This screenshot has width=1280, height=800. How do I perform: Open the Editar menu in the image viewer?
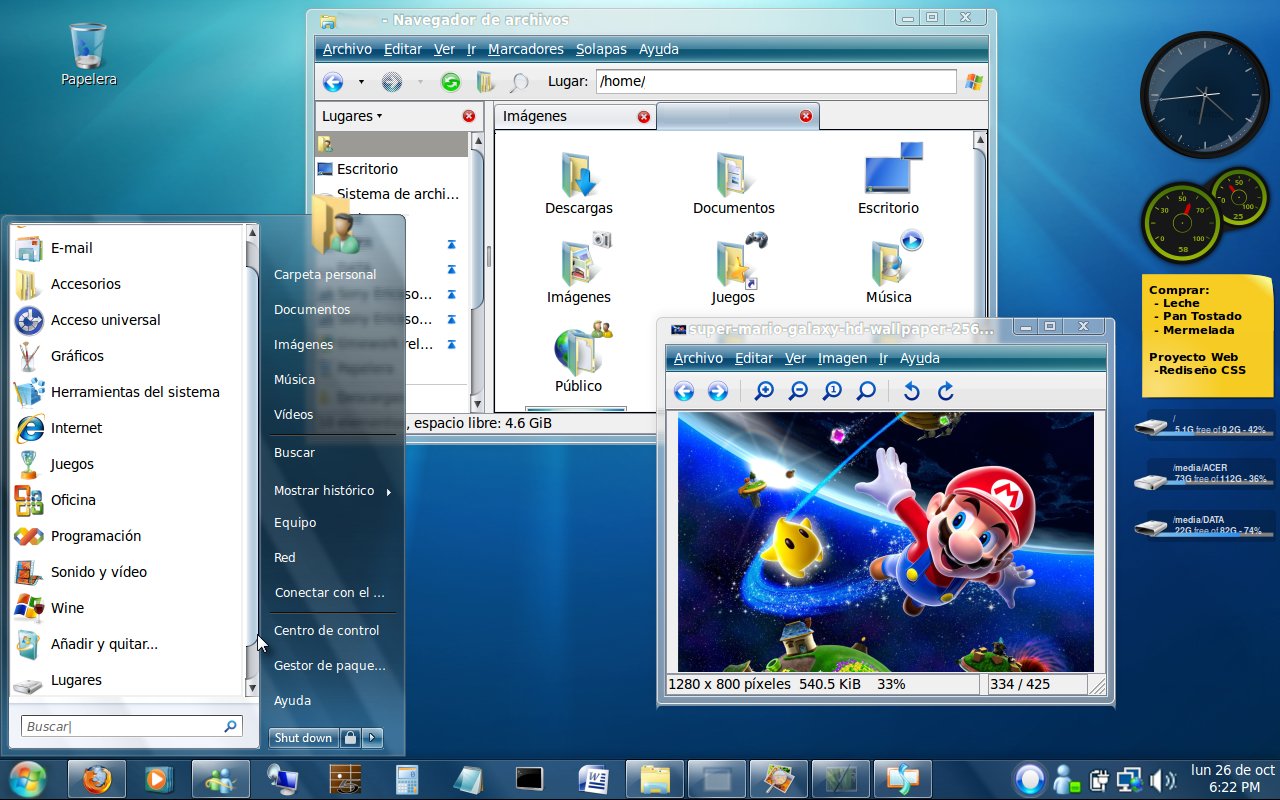point(753,358)
